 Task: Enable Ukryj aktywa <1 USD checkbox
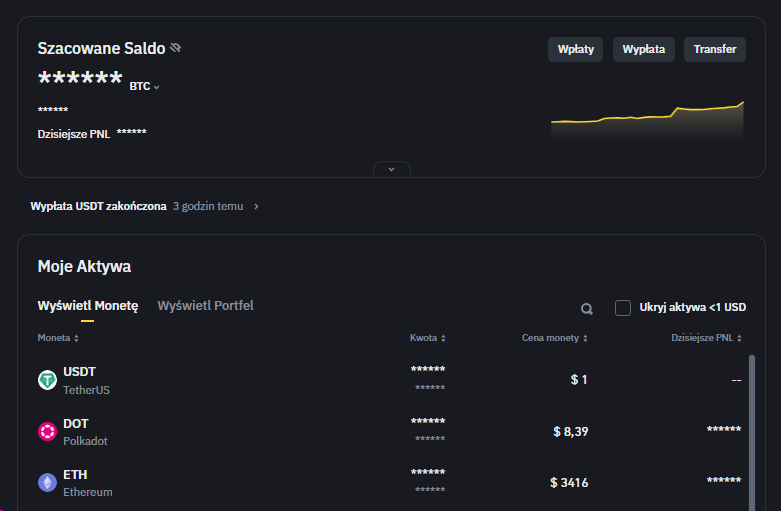coord(623,308)
